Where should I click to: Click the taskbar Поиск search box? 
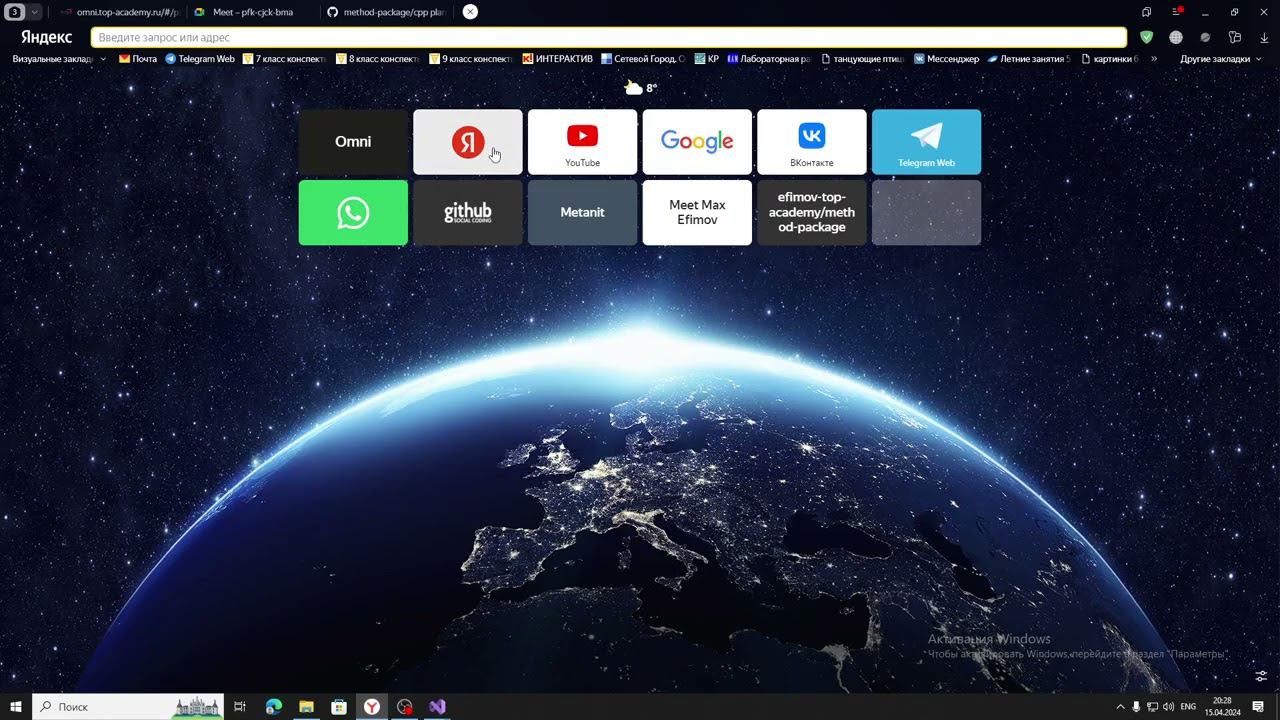[x=128, y=707]
